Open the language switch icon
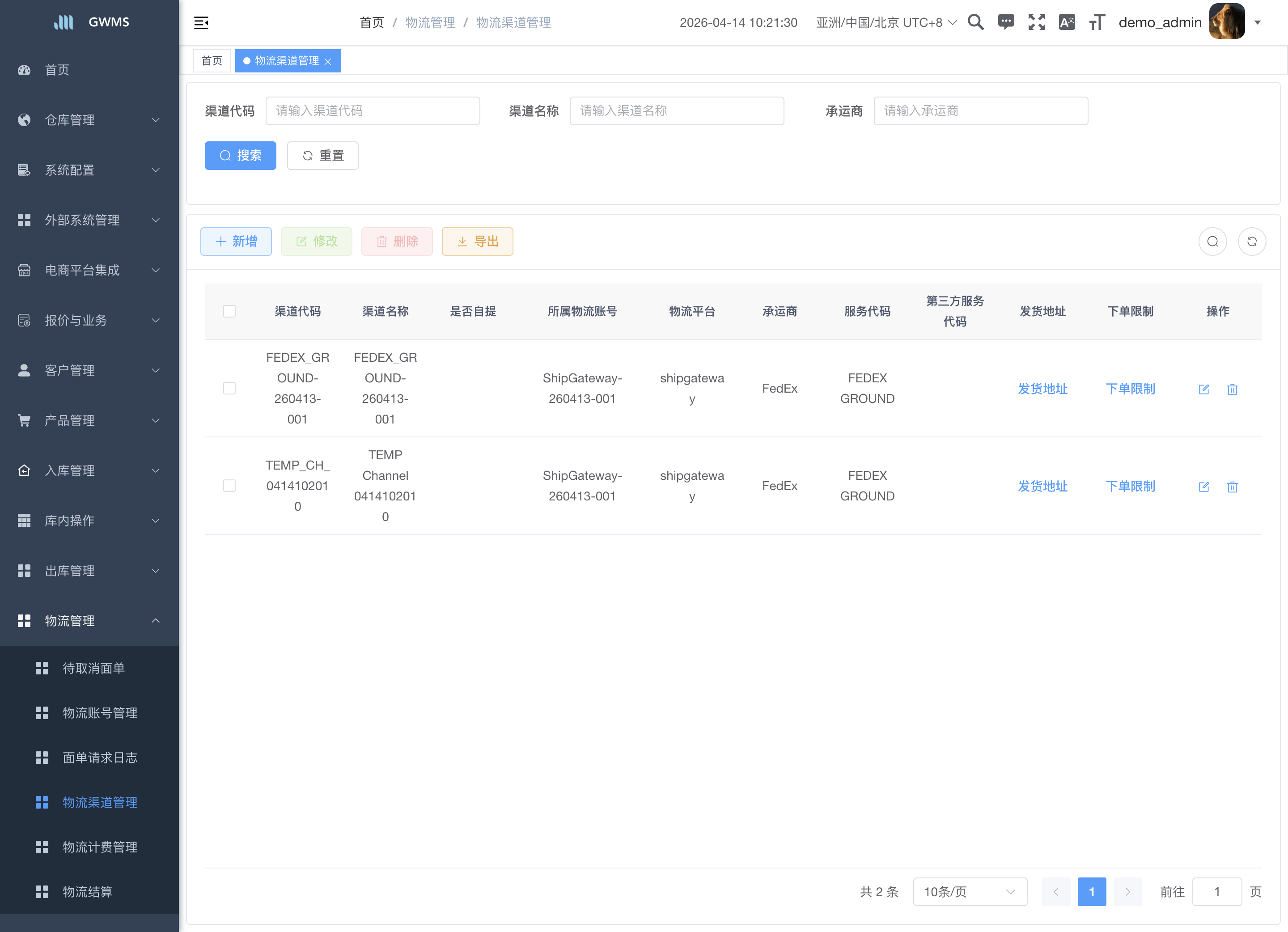Viewport: 1288px width, 932px height. click(1067, 22)
